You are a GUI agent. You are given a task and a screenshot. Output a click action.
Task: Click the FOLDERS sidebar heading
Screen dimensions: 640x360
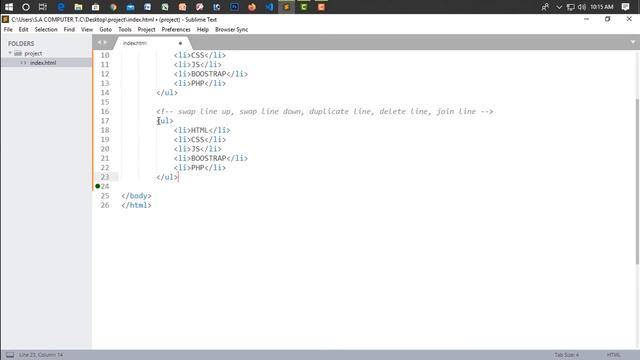tap(21, 43)
